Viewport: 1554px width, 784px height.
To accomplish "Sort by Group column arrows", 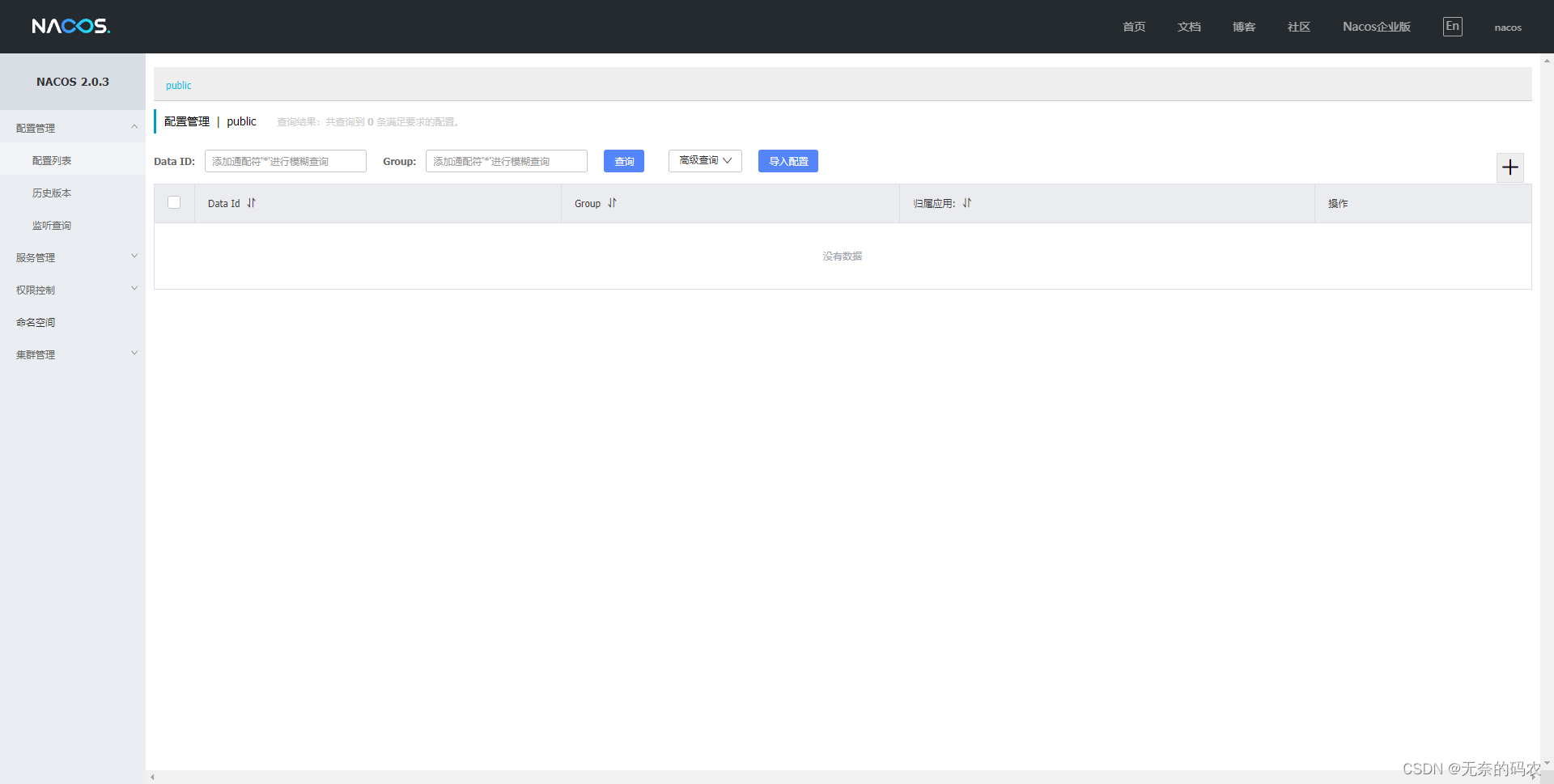I will (612, 203).
